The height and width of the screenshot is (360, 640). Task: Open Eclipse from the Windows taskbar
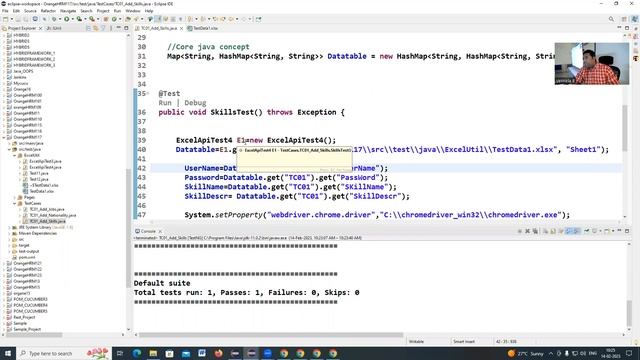(251, 353)
